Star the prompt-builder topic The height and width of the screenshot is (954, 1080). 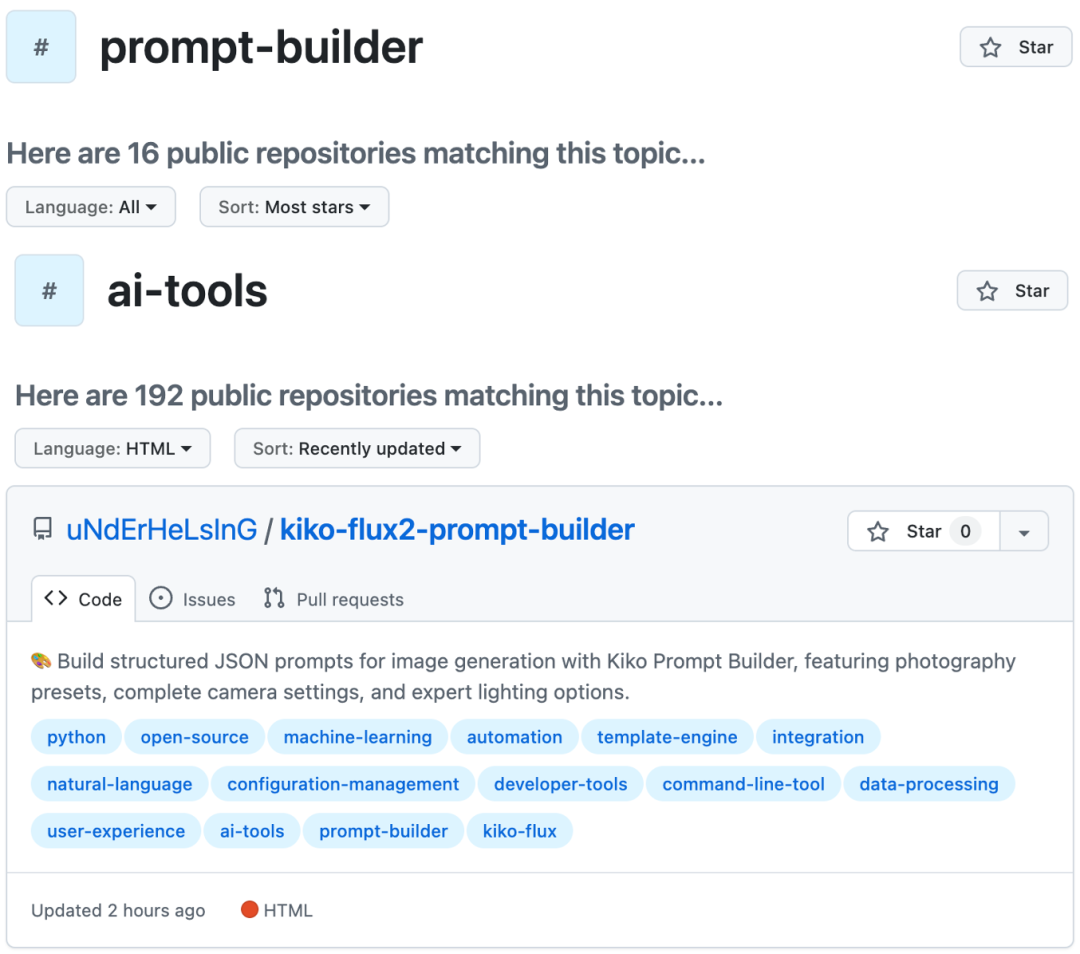[x=1014, y=47]
